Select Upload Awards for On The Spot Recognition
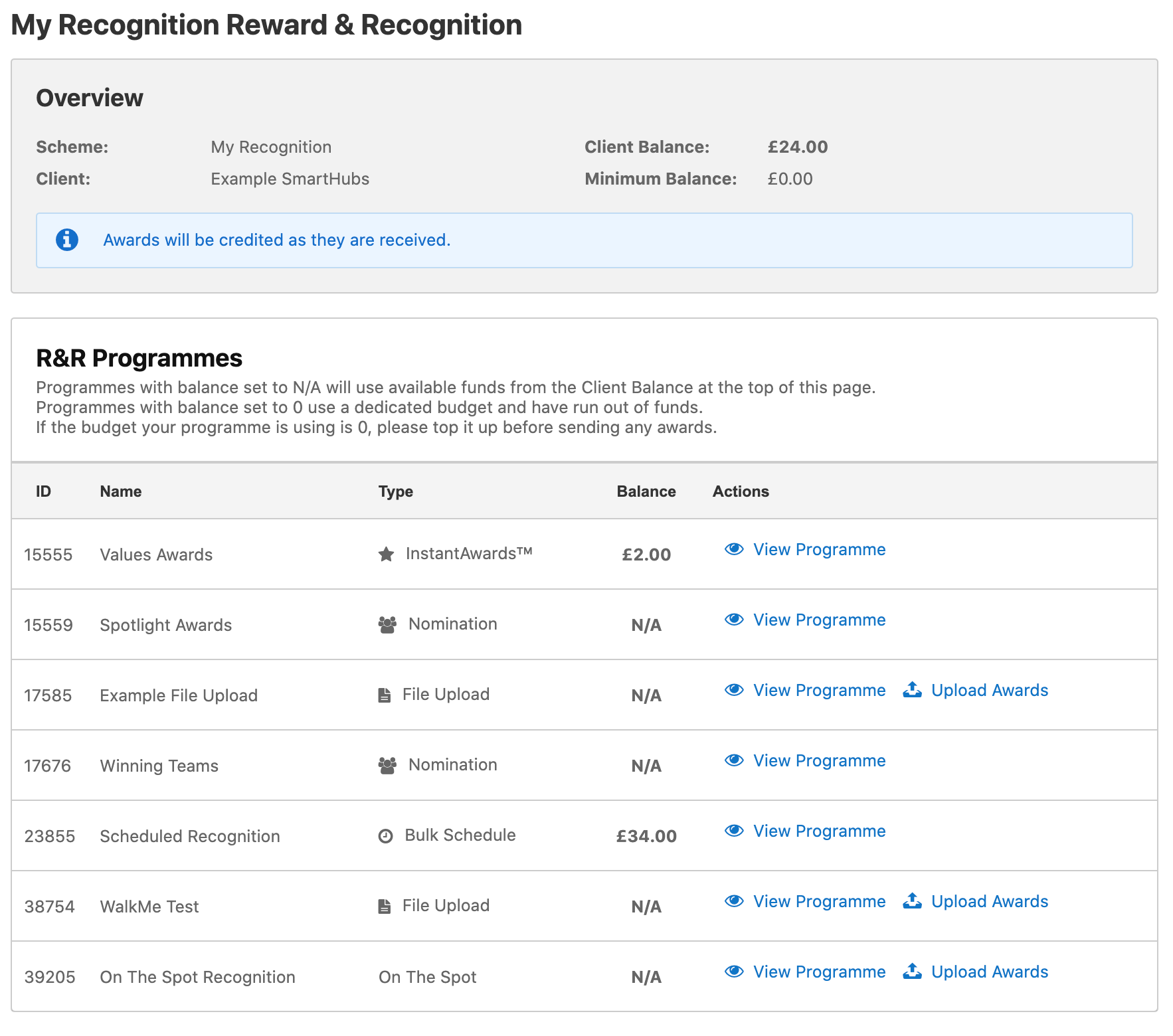This screenshot has height=1036, width=1173. tap(989, 972)
